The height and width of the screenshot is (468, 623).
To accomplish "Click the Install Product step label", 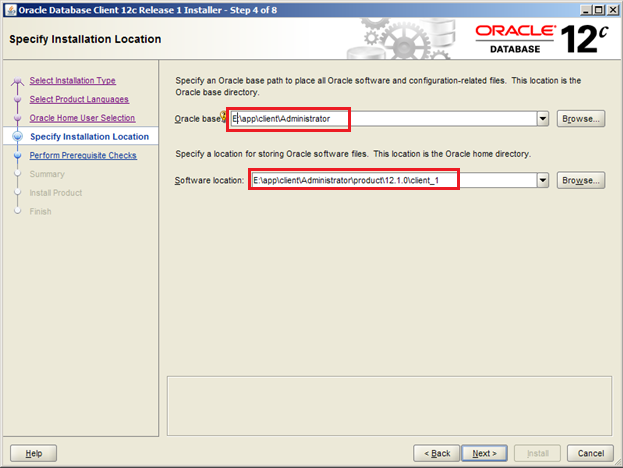I will point(56,193).
